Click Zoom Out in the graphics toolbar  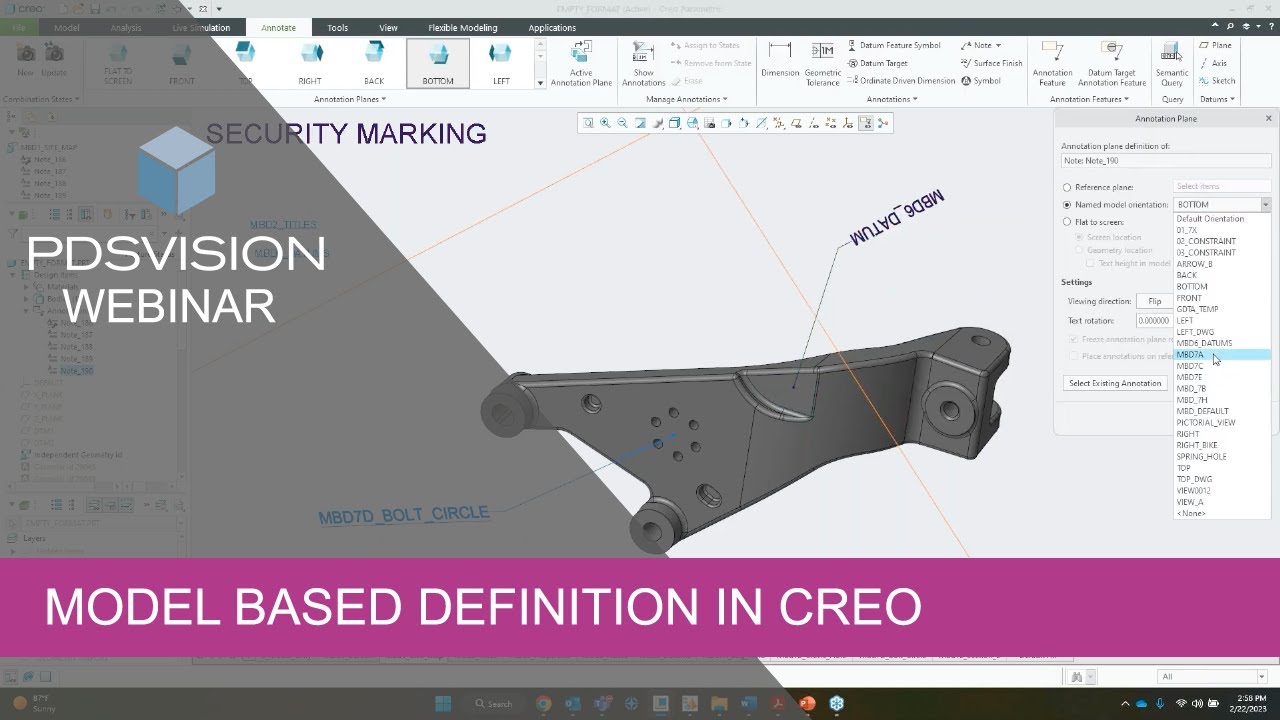(x=622, y=123)
